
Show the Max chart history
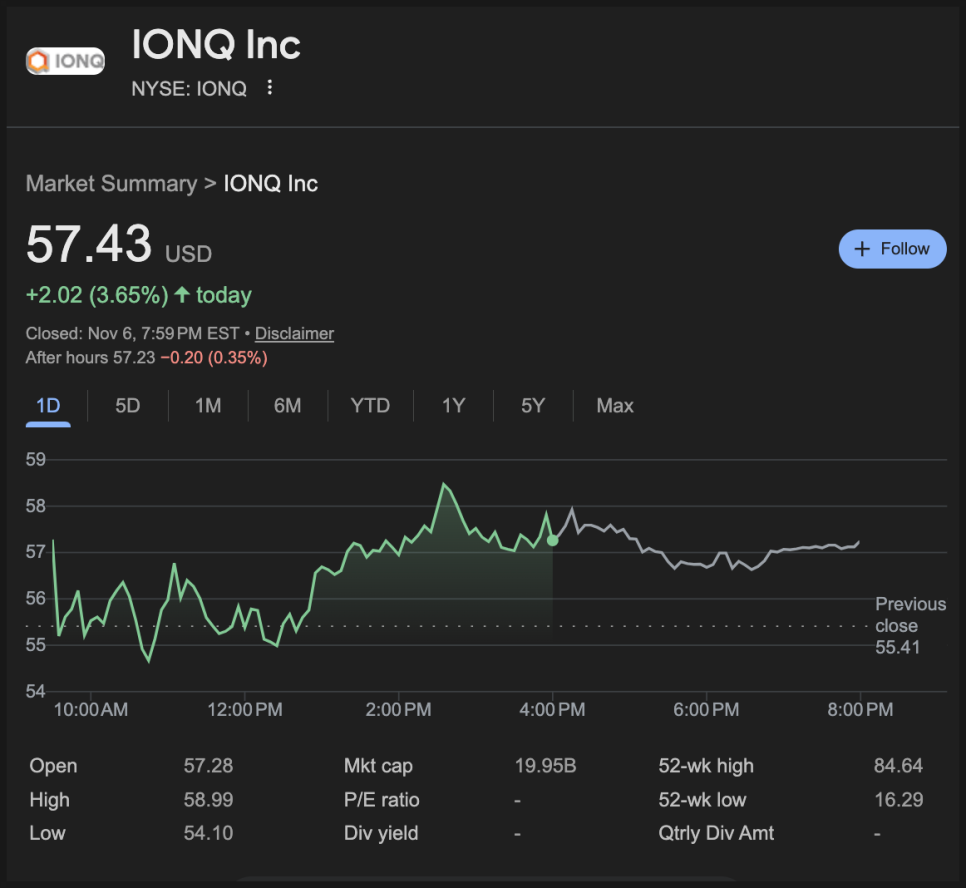(615, 406)
